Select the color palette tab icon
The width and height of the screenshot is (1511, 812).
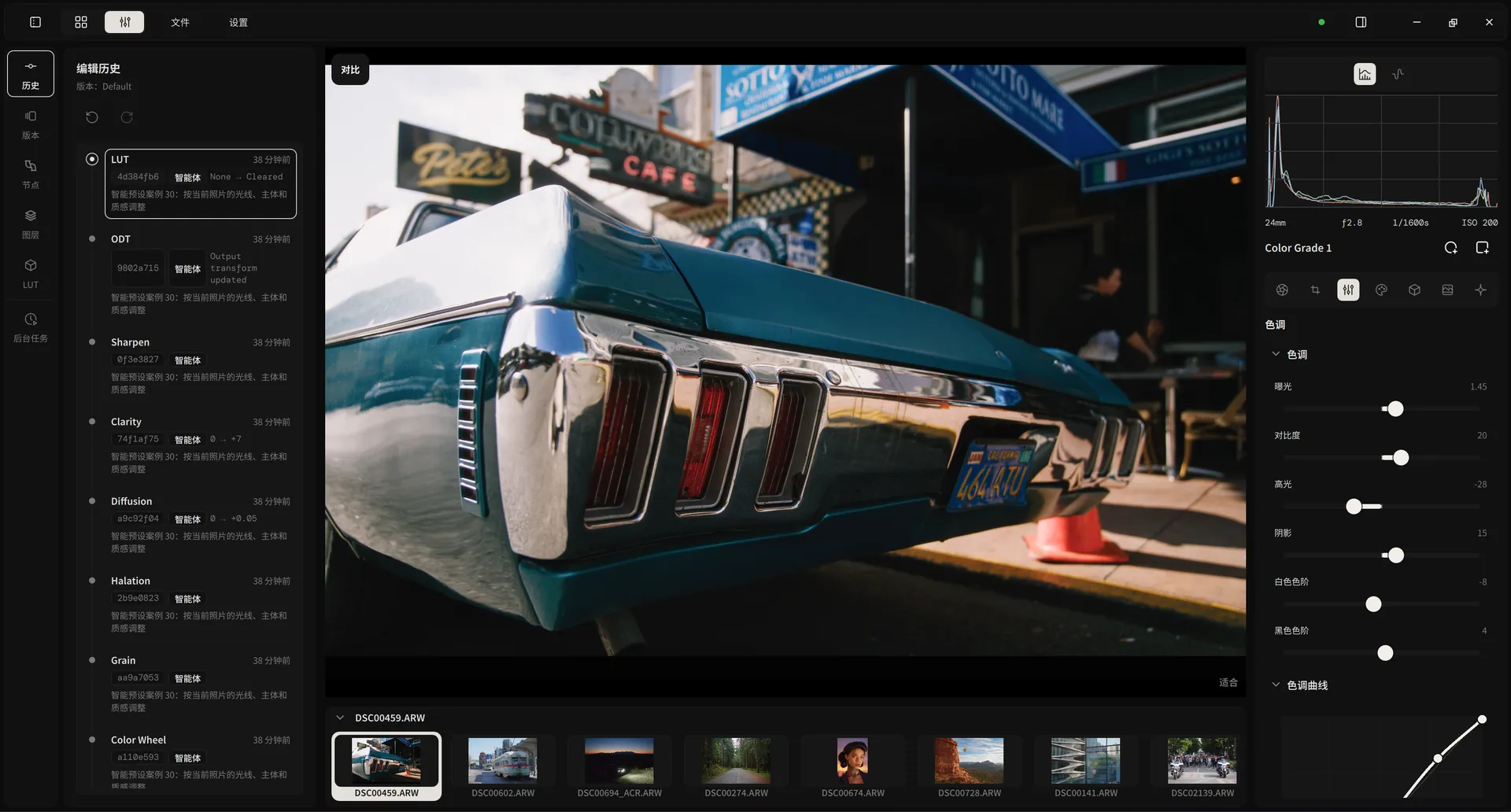click(1381, 290)
